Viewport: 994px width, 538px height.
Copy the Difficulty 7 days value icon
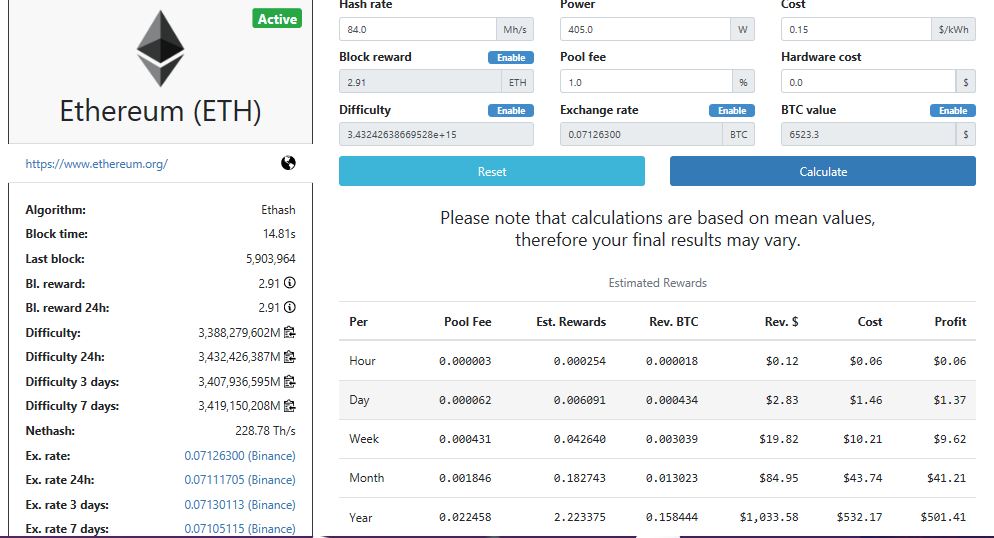click(290, 406)
